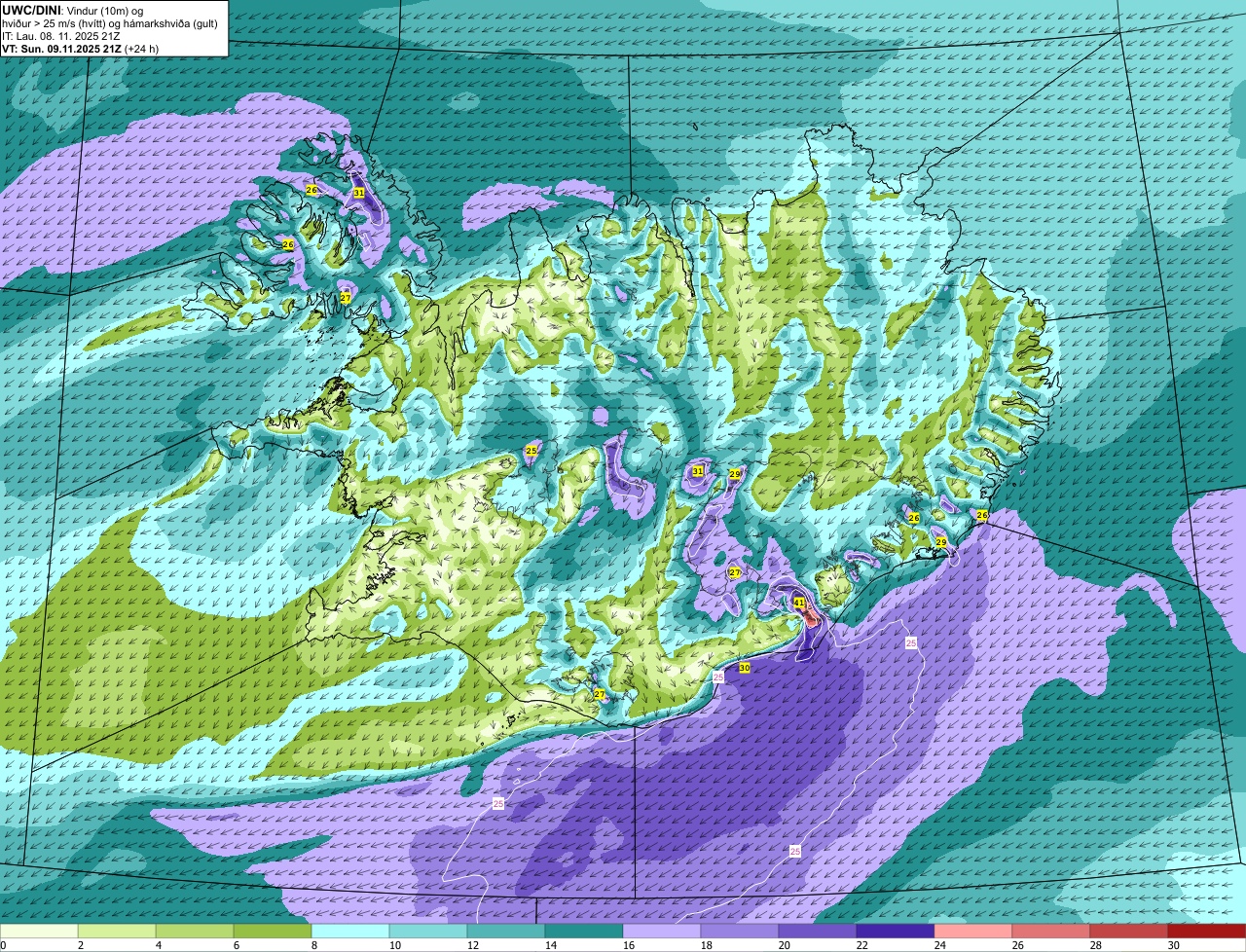The image size is (1246, 952).
Task: Select the legend tick value 28
Action: point(1095,945)
